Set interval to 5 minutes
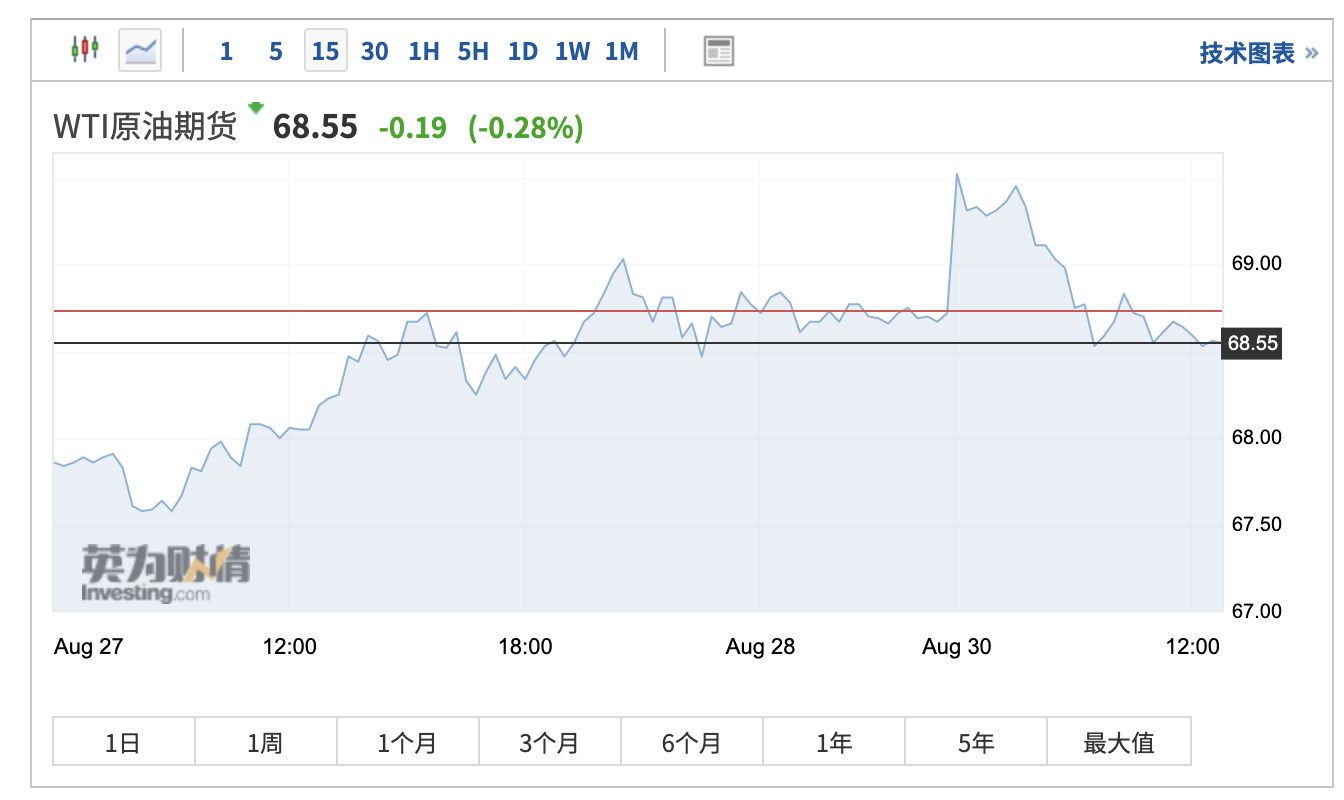The height and width of the screenshot is (800, 1344). [275, 51]
